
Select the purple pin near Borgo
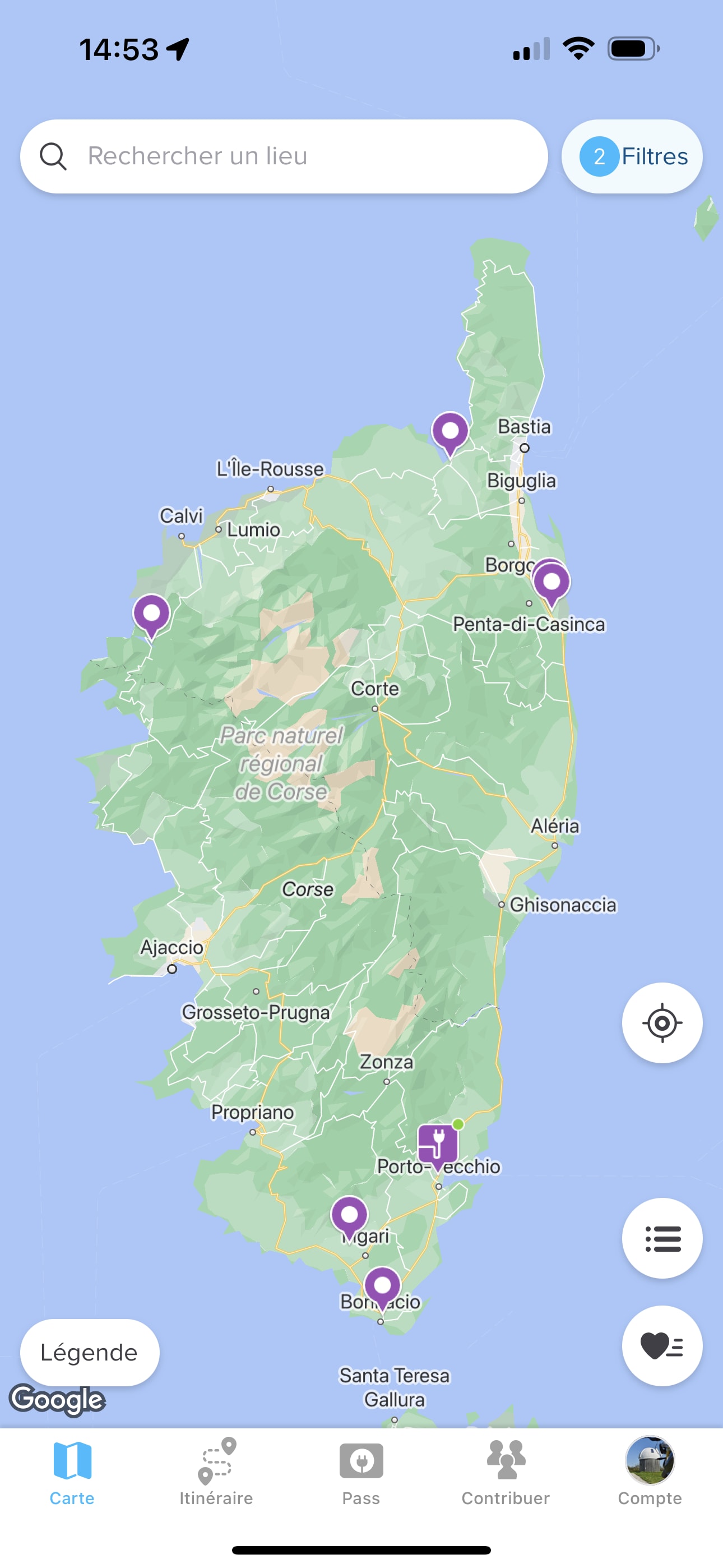point(551,584)
